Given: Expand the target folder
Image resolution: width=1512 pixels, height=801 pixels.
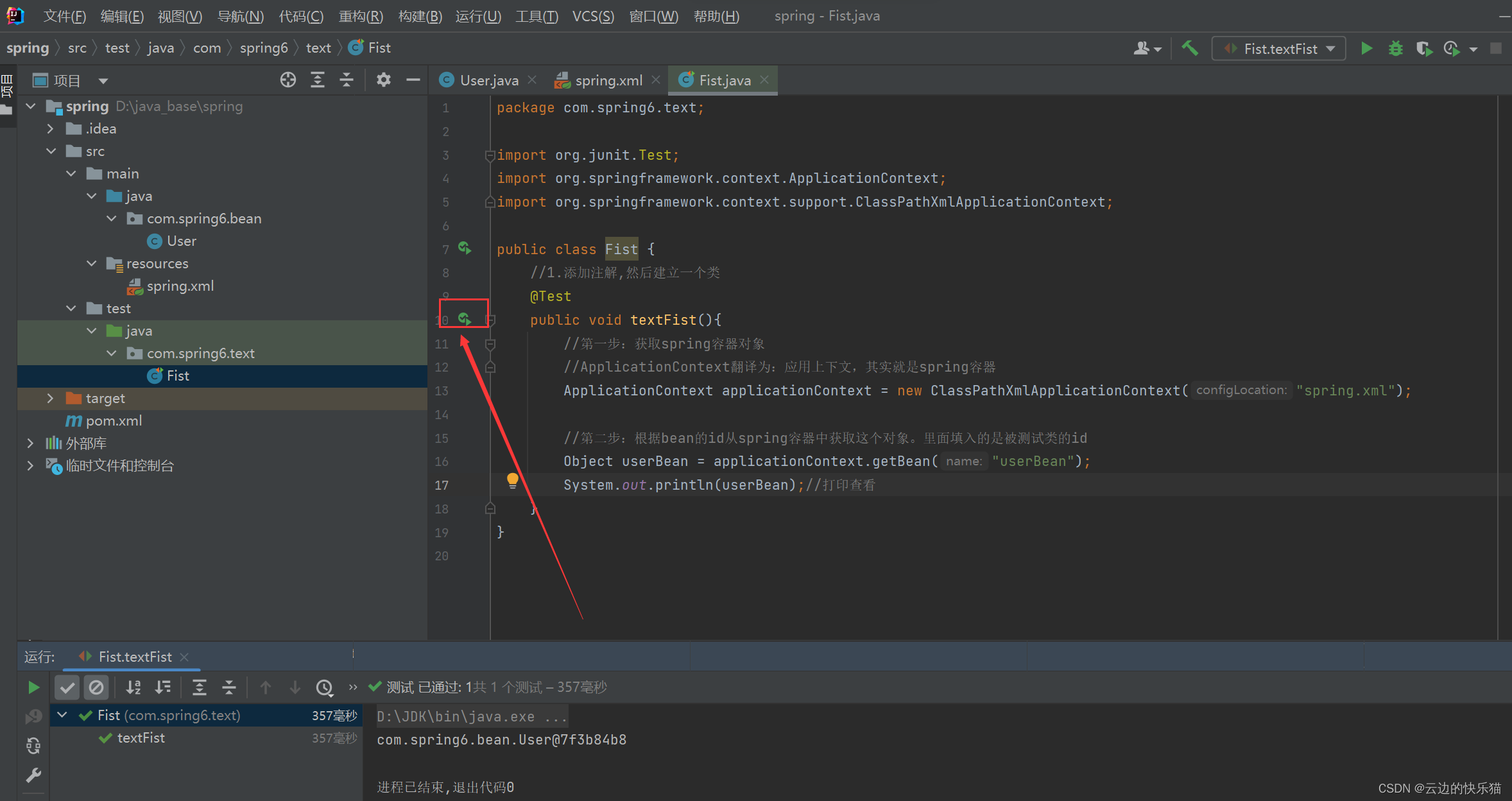Looking at the screenshot, I should coord(51,399).
